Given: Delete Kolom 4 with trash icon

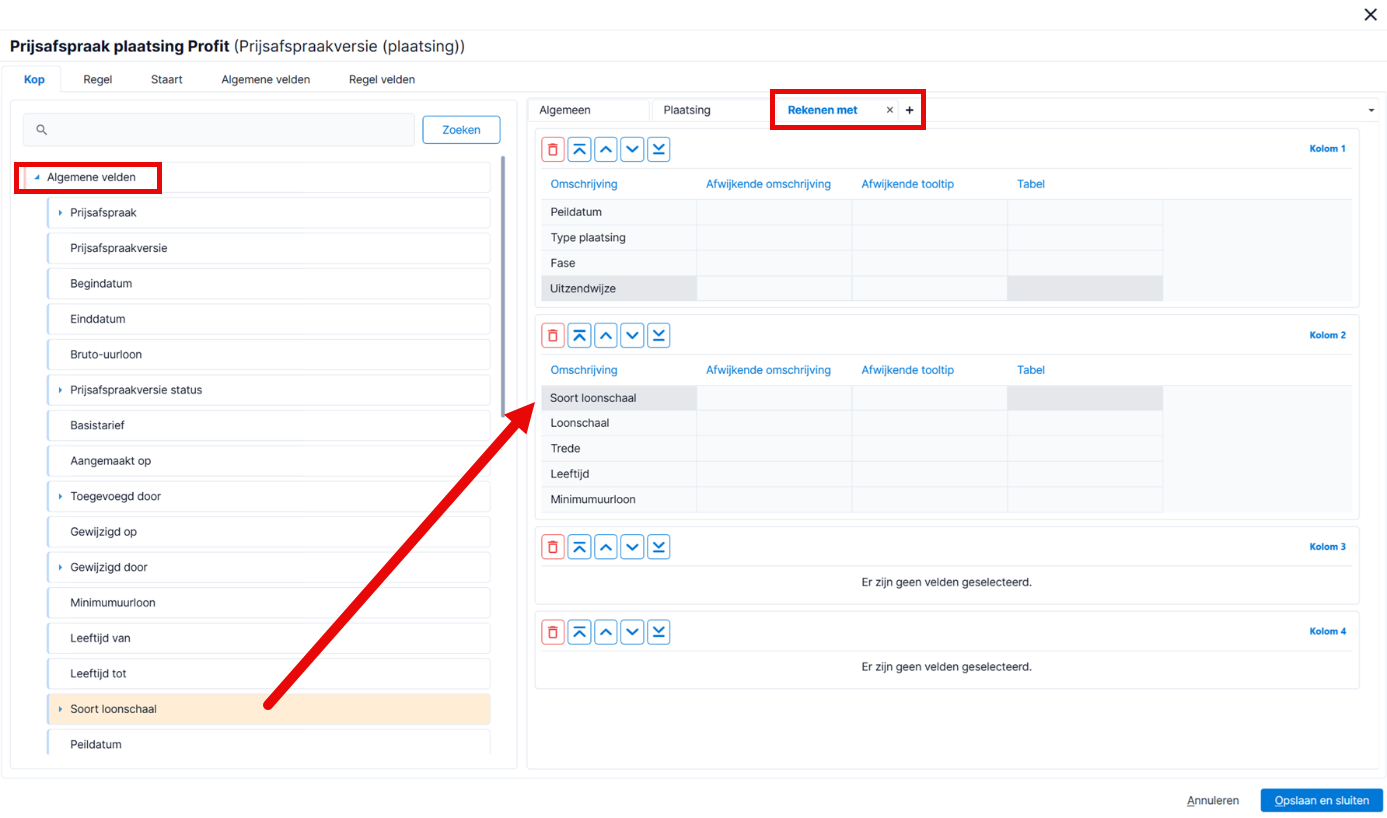Looking at the screenshot, I should click(553, 632).
